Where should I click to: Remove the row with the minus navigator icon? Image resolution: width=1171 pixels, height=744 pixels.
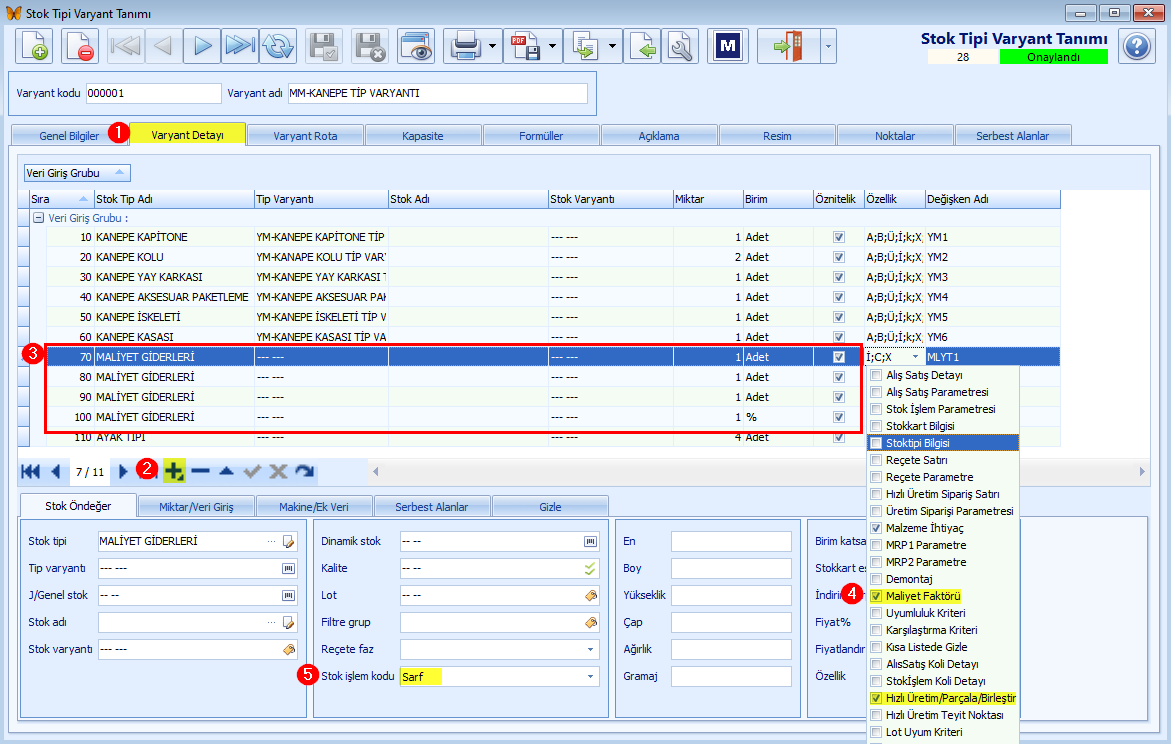click(200, 471)
